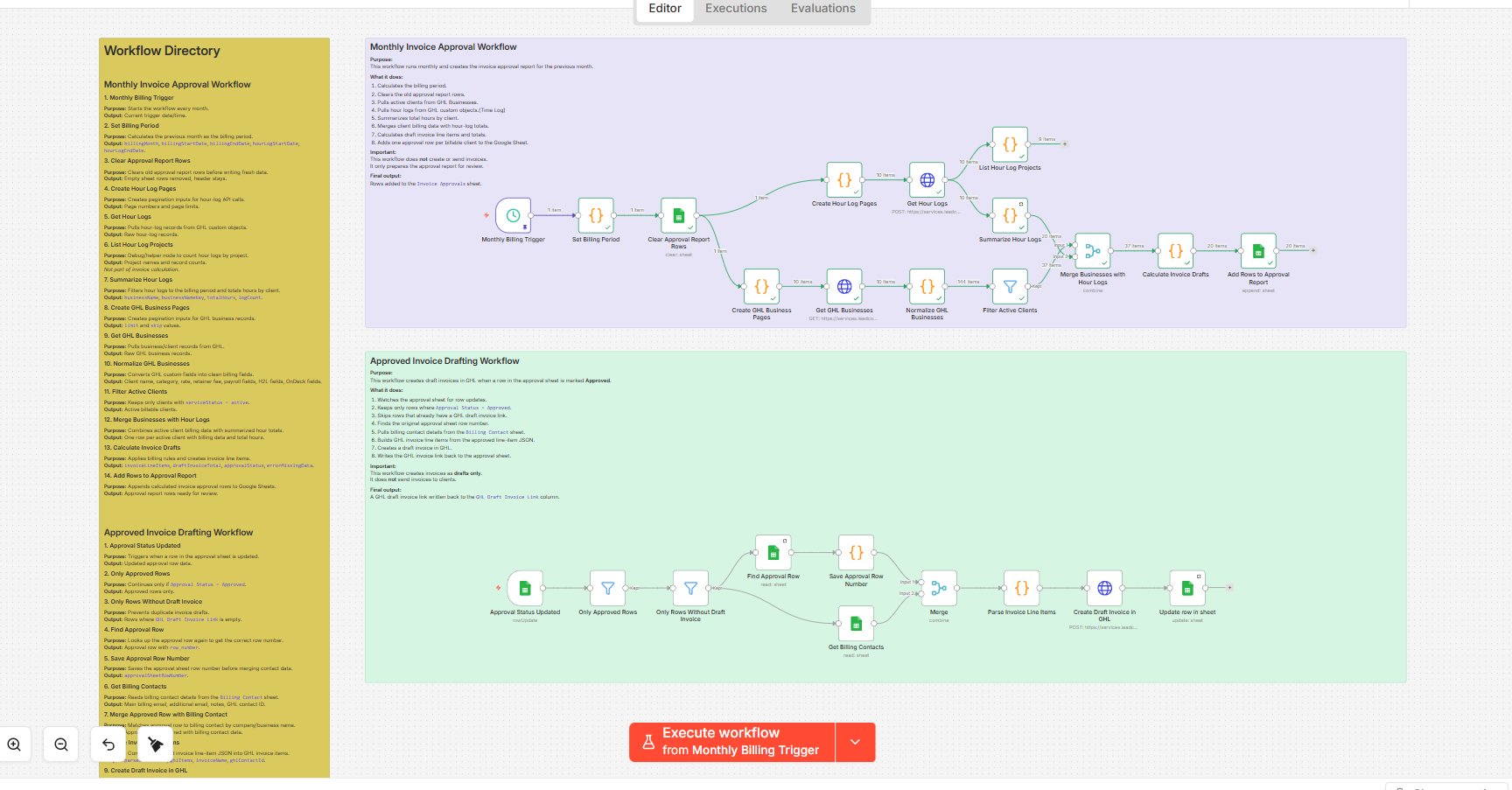Open the Execute workflow trigger dropdown arrow
The width and height of the screenshot is (1512, 790).
click(x=856, y=742)
